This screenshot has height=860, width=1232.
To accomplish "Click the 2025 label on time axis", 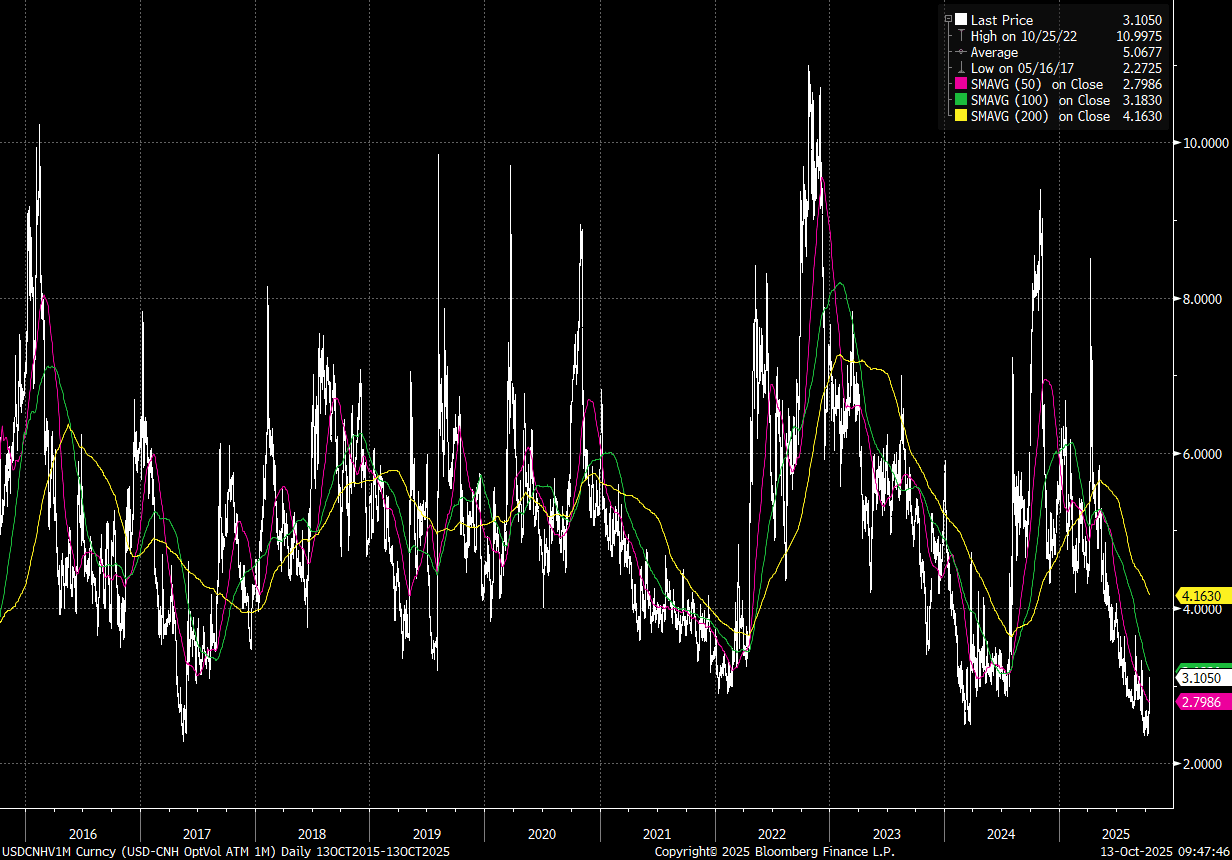I will [1116, 833].
